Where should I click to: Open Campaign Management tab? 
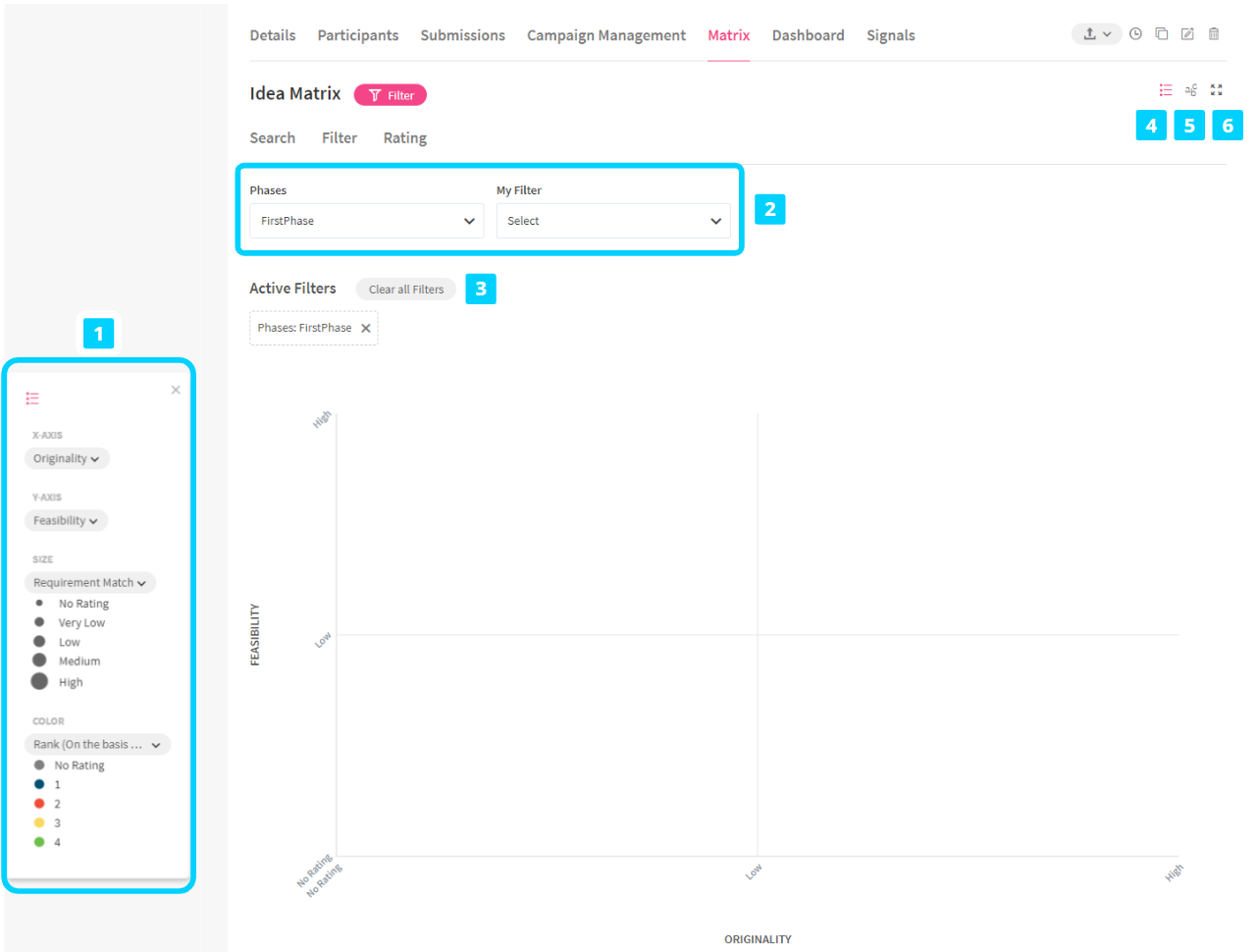pos(606,35)
